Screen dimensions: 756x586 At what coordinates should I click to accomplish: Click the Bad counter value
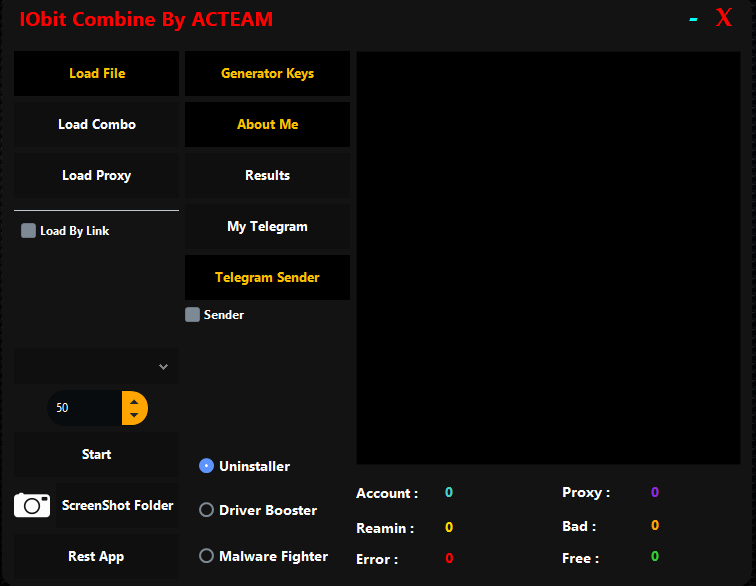[x=655, y=525]
